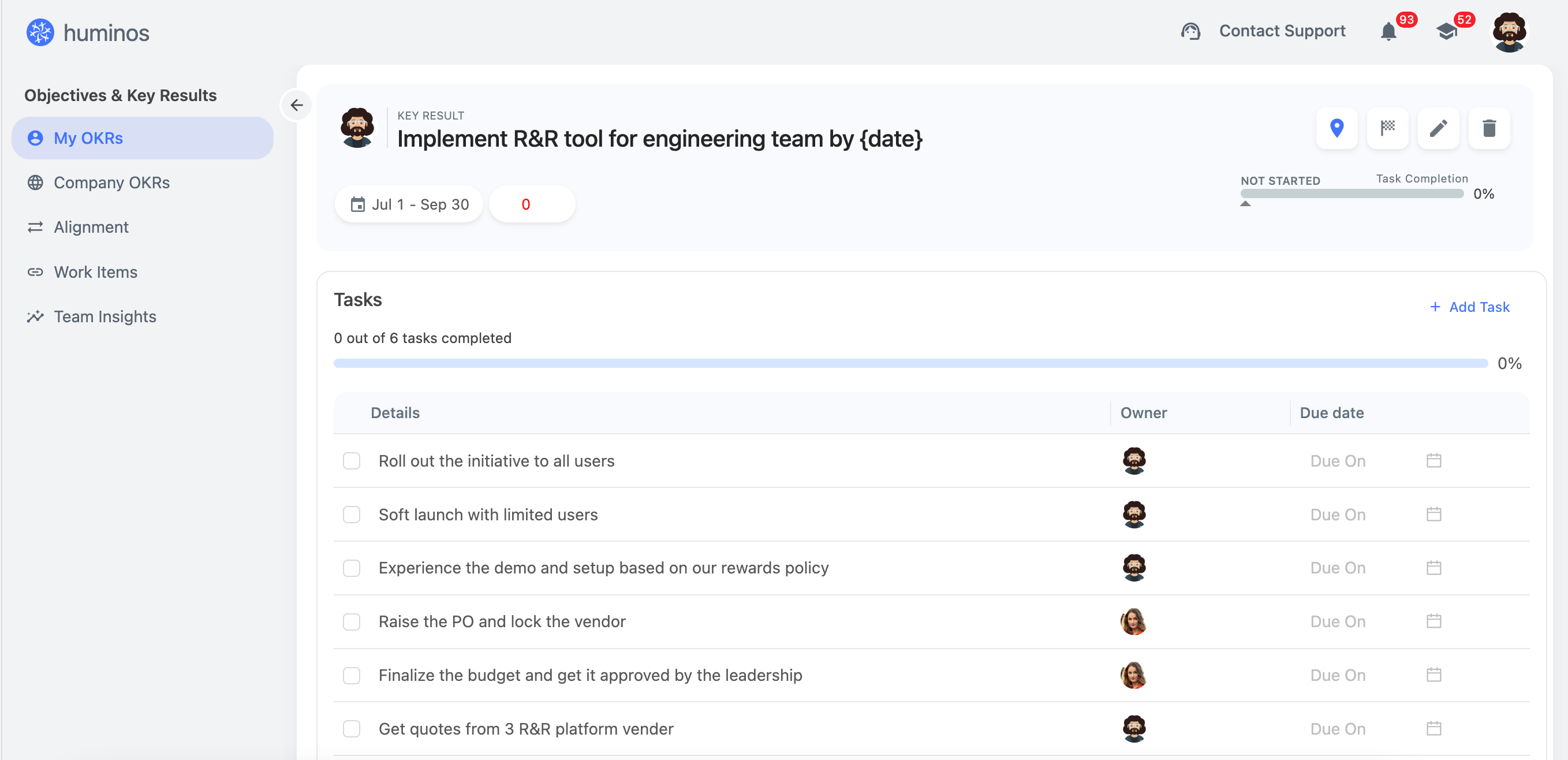The width and height of the screenshot is (1568, 760).
Task: Click owner avatar of Roll out task
Action: coord(1134,460)
